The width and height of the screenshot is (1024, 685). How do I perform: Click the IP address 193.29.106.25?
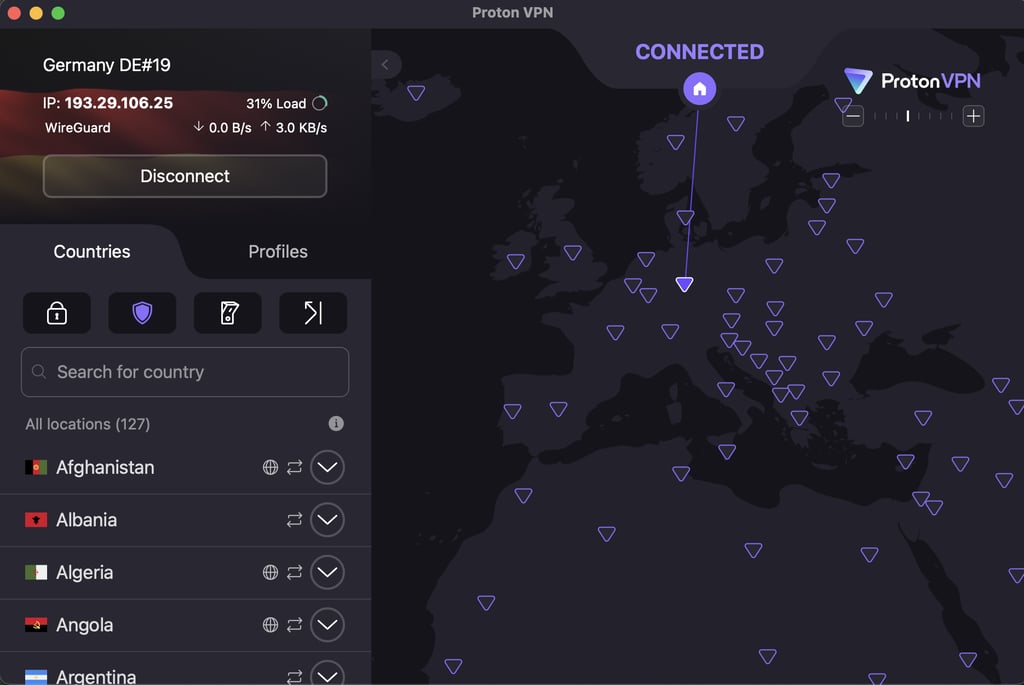coord(119,103)
